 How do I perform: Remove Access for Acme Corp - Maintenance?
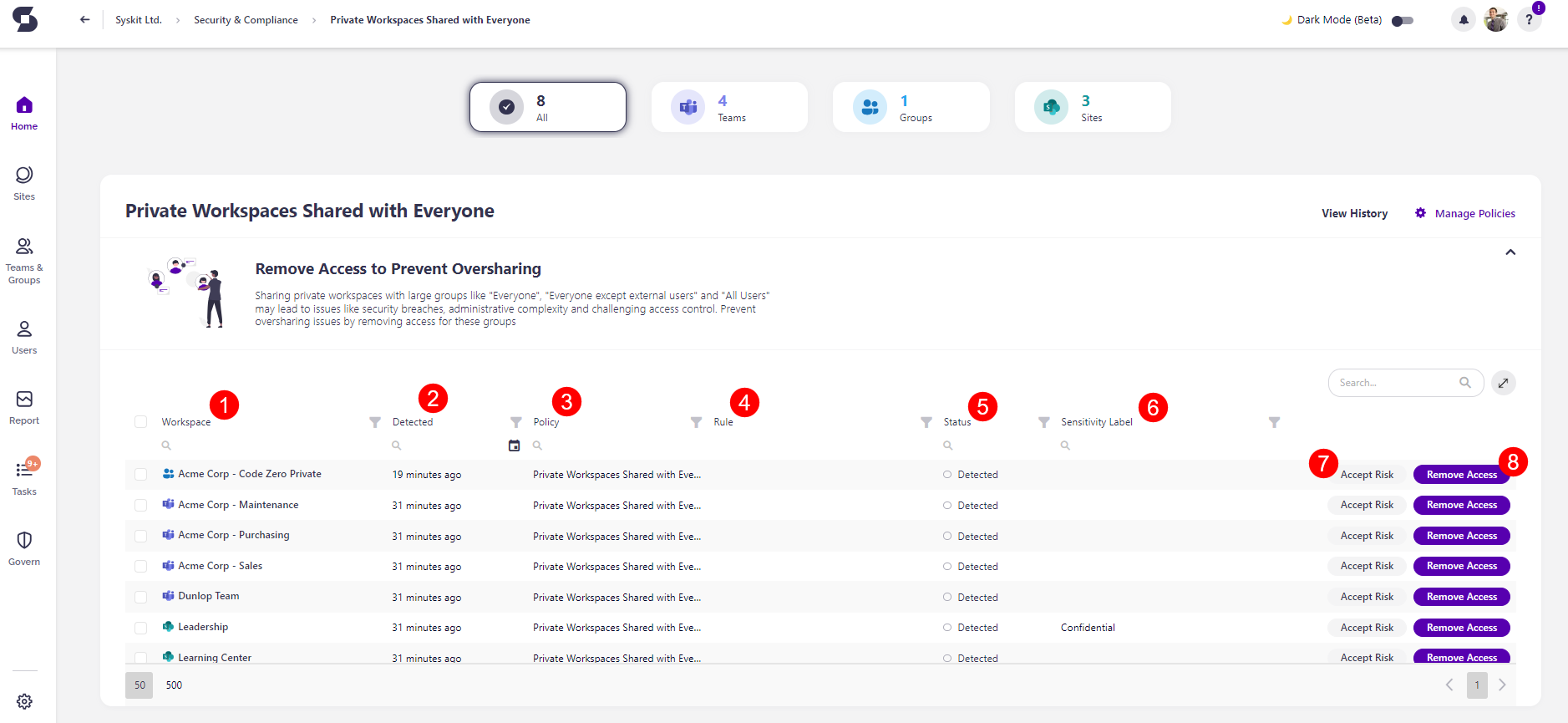click(1462, 505)
